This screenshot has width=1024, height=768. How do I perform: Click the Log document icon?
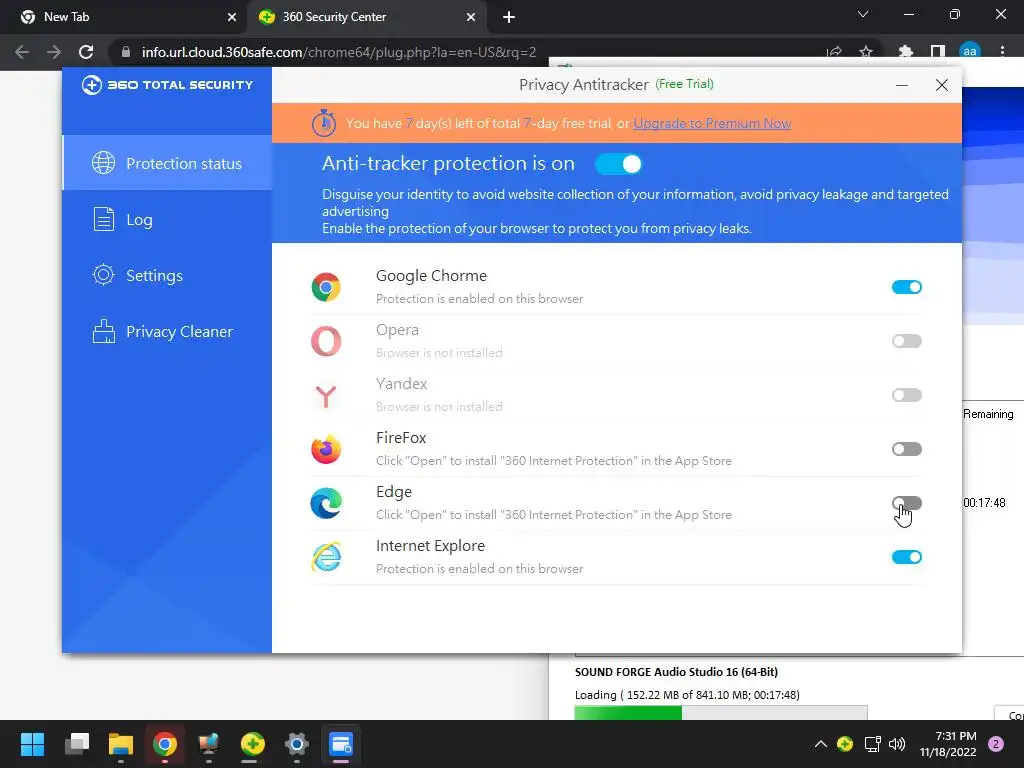click(x=103, y=219)
